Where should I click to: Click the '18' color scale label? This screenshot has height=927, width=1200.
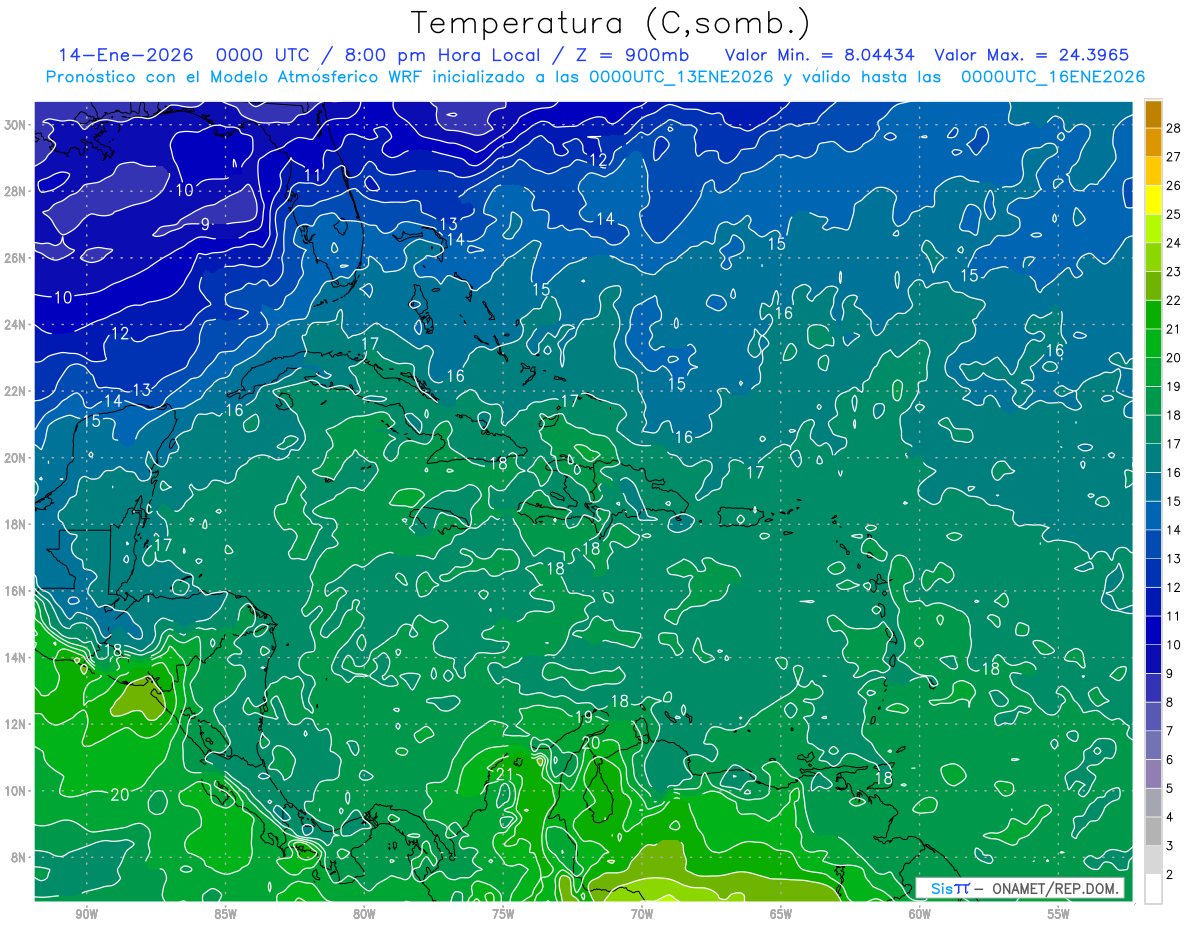click(1174, 415)
